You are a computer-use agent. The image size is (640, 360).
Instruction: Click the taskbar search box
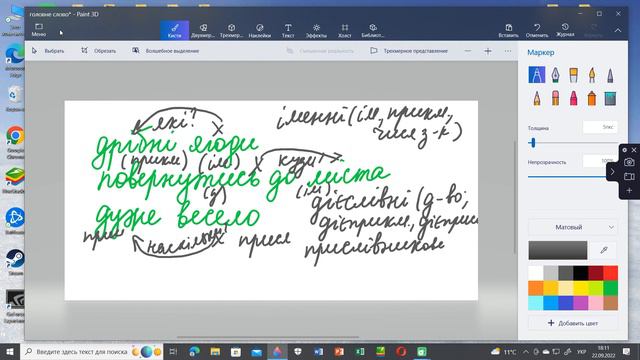pyautogui.click(x=91, y=351)
